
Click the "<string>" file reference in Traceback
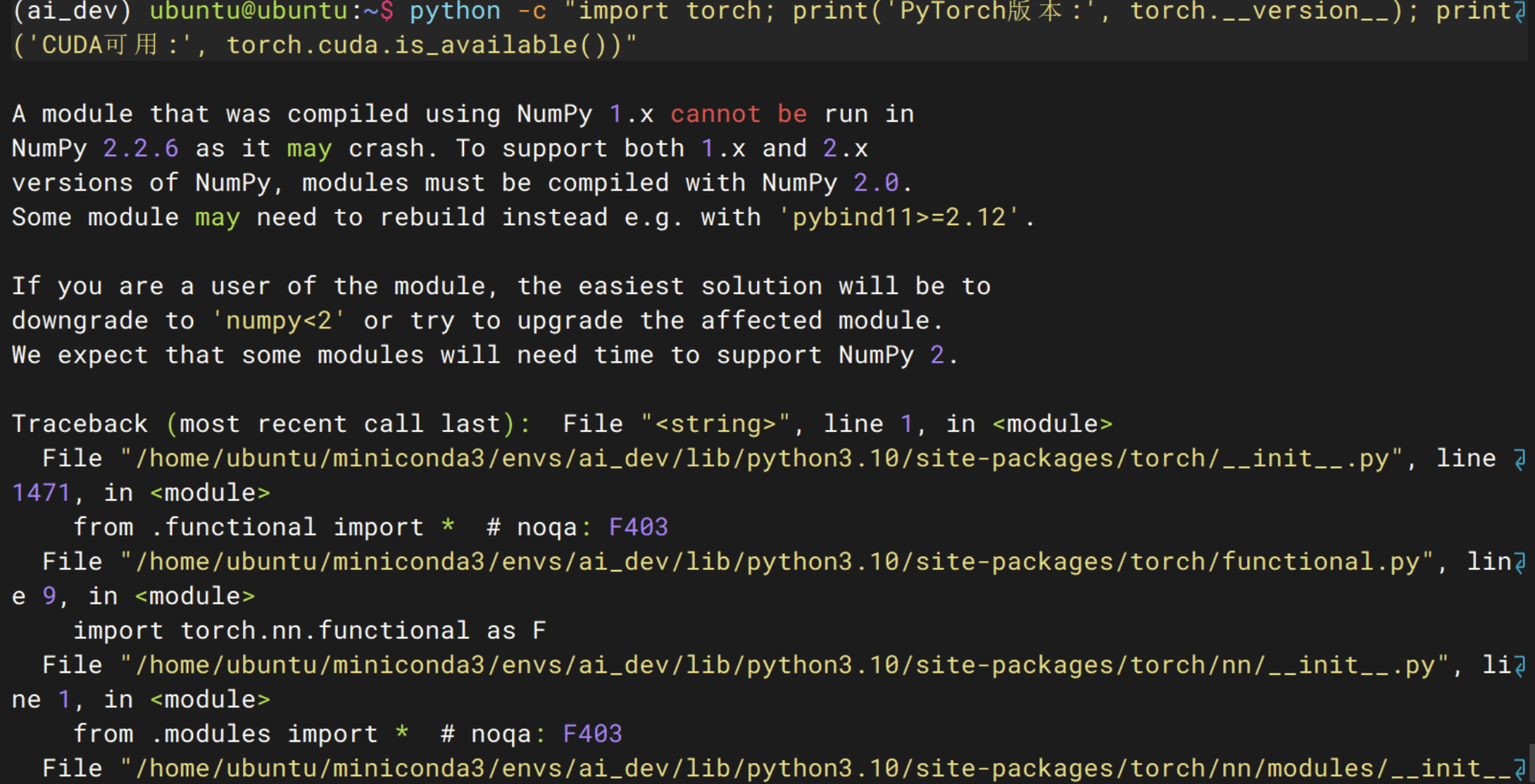715,424
